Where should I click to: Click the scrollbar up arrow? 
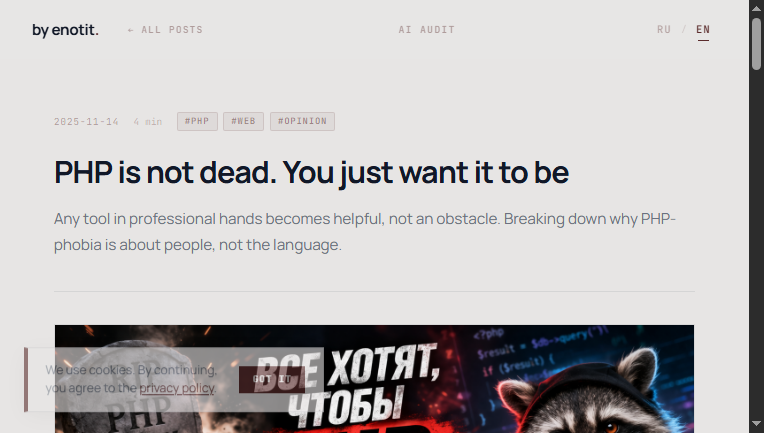coord(756,8)
